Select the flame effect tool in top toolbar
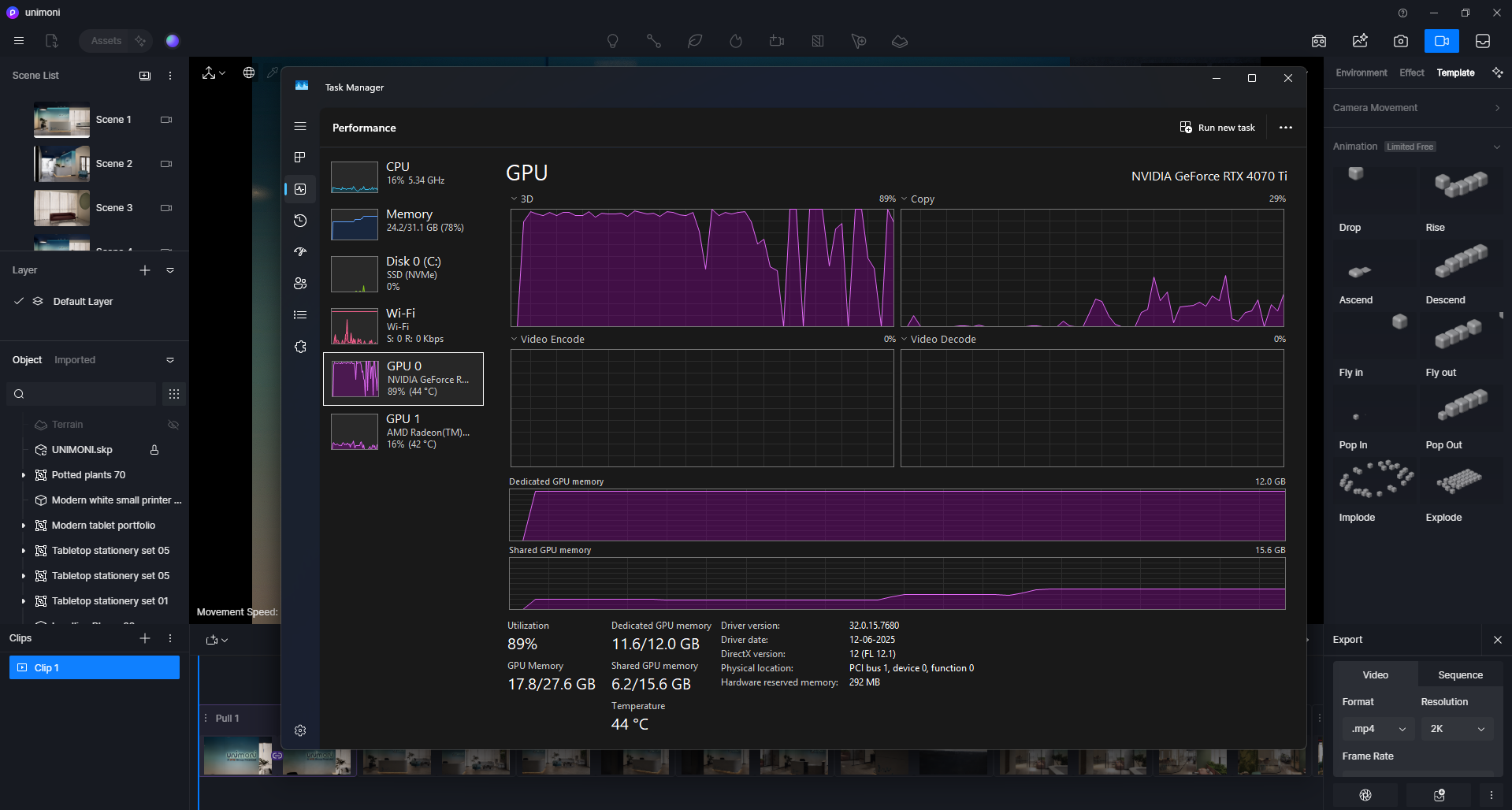 click(735, 41)
